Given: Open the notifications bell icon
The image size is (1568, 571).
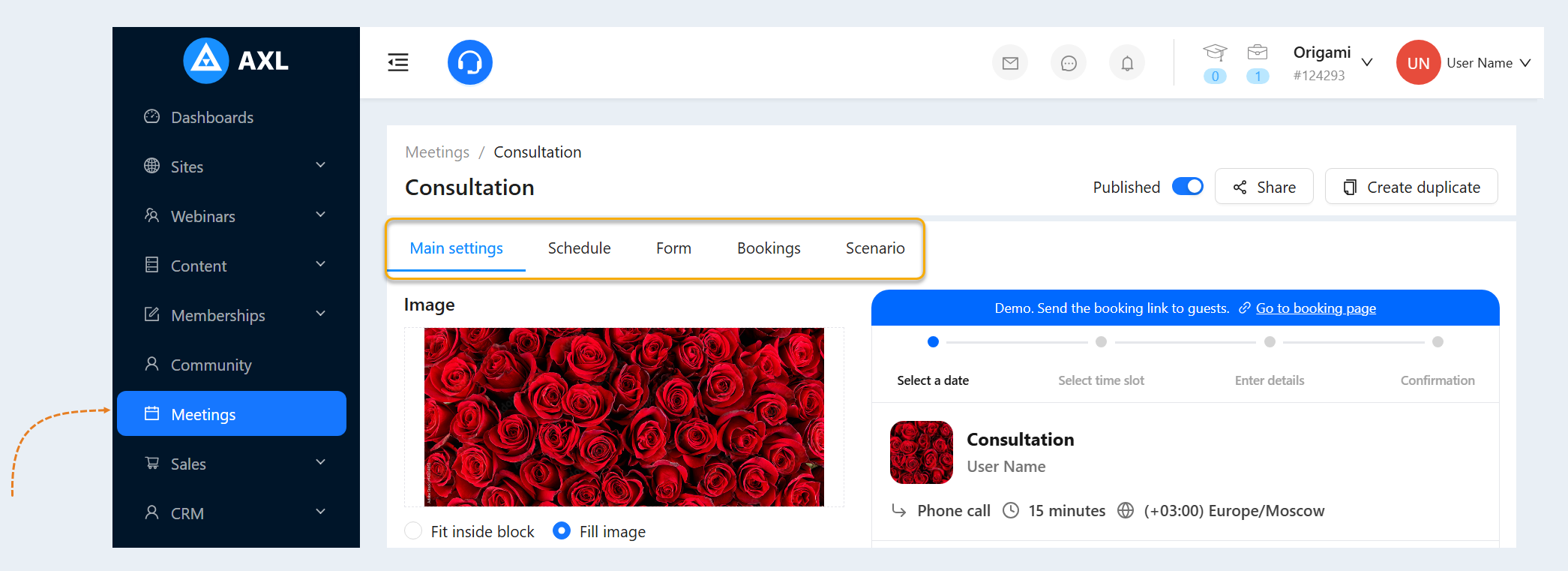Looking at the screenshot, I should point(1127,63).
